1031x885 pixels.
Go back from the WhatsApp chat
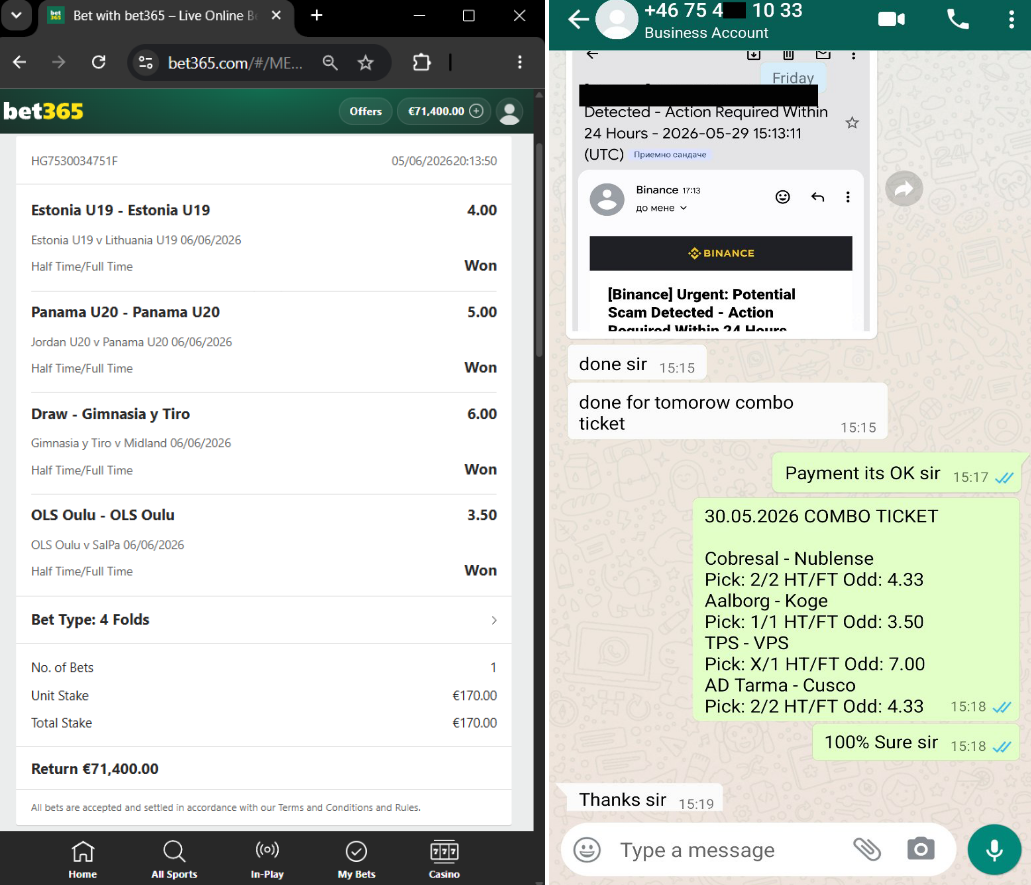(579, 20)
